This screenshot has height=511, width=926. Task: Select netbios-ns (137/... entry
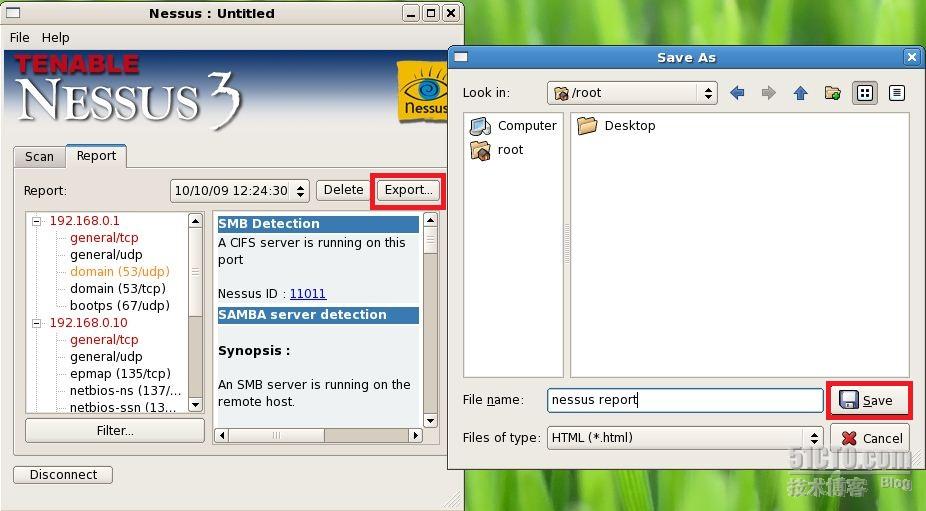click(x=126, y=390)
